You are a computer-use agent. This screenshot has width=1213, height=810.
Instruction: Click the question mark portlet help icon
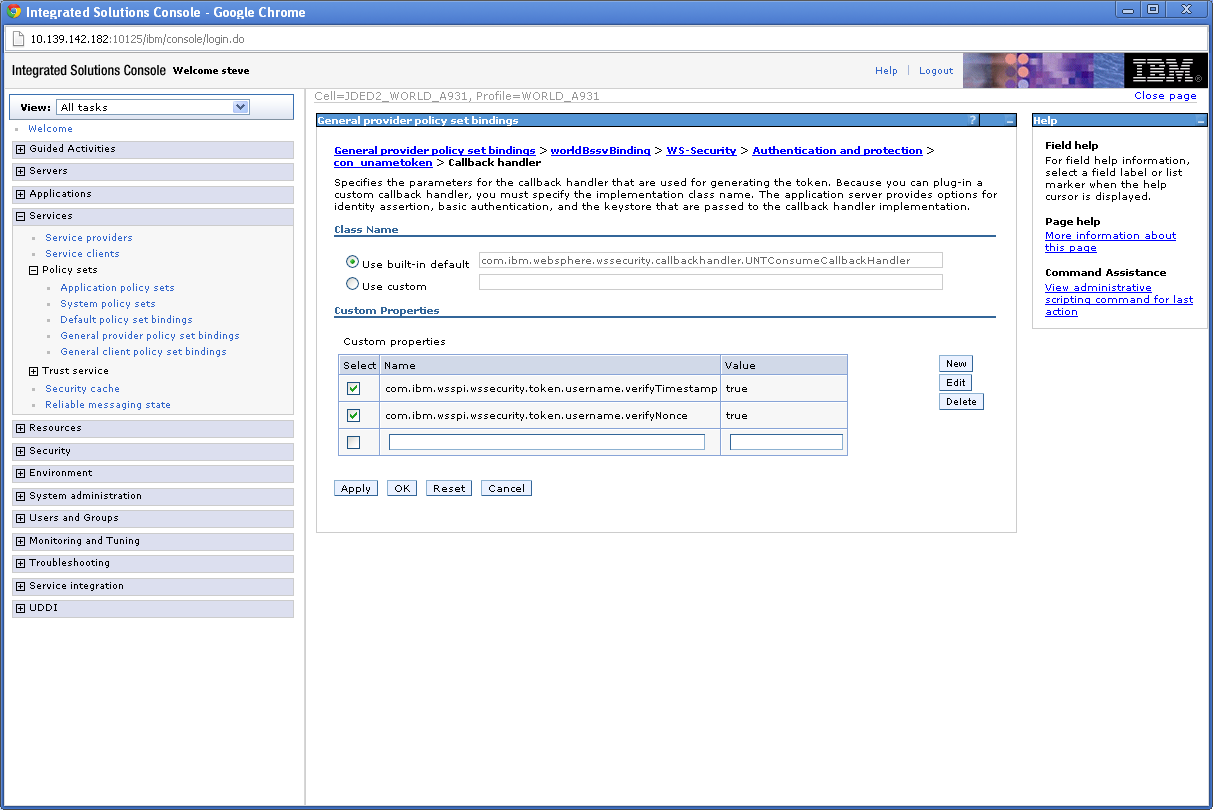972,120
